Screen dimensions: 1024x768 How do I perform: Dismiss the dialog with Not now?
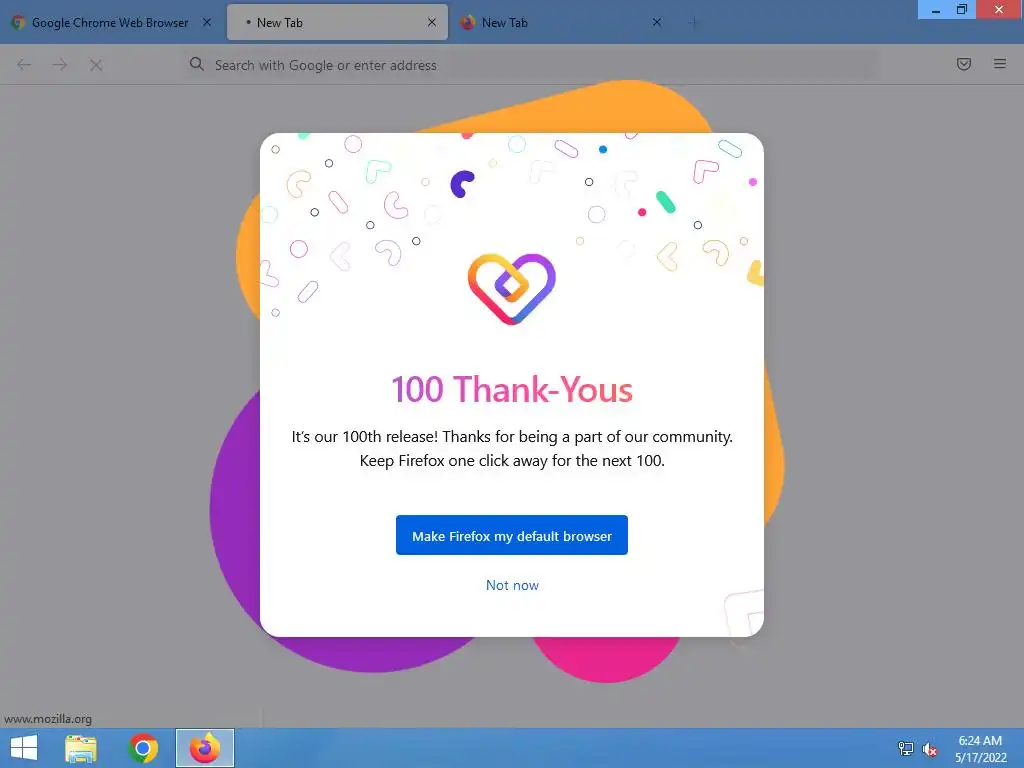coord(512,585)
